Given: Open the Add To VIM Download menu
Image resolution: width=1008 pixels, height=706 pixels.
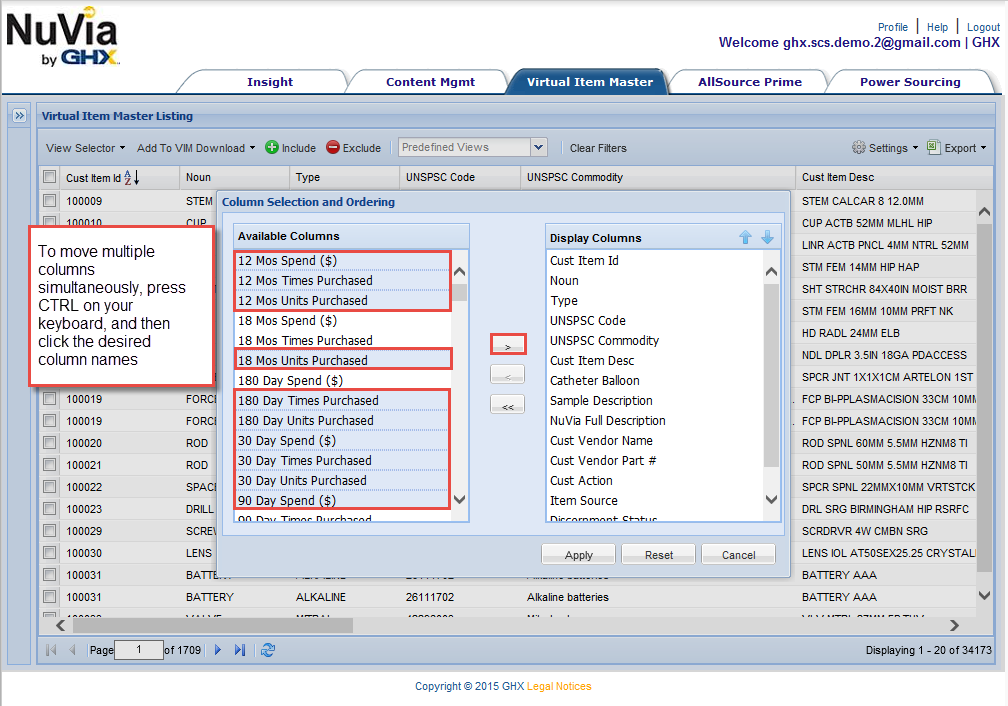Looking at the screenshot, I should click(x=196, y=148).
